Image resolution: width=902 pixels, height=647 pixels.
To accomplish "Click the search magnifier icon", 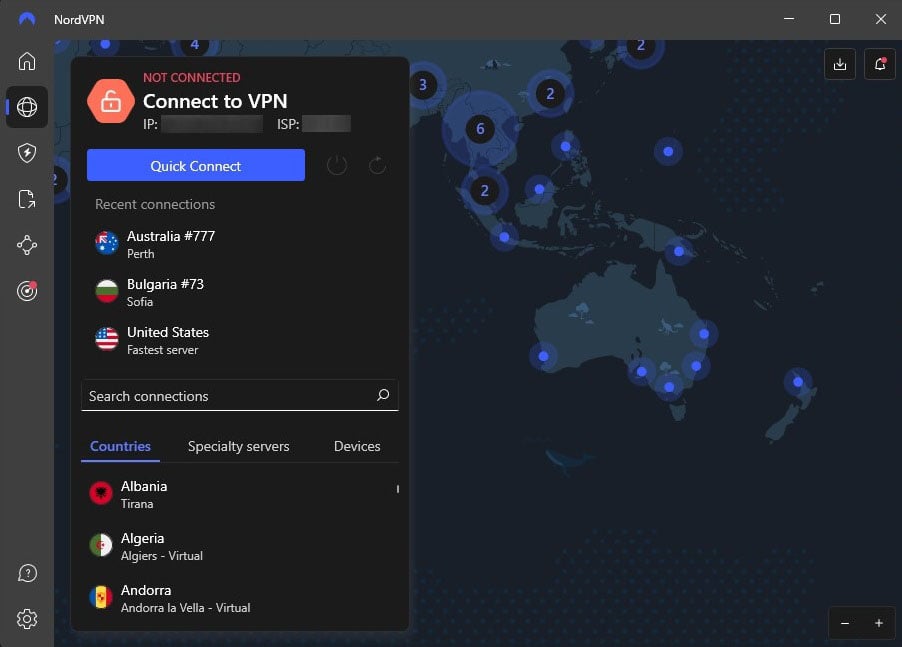I will pyautogui.click(x=383, y=395).
